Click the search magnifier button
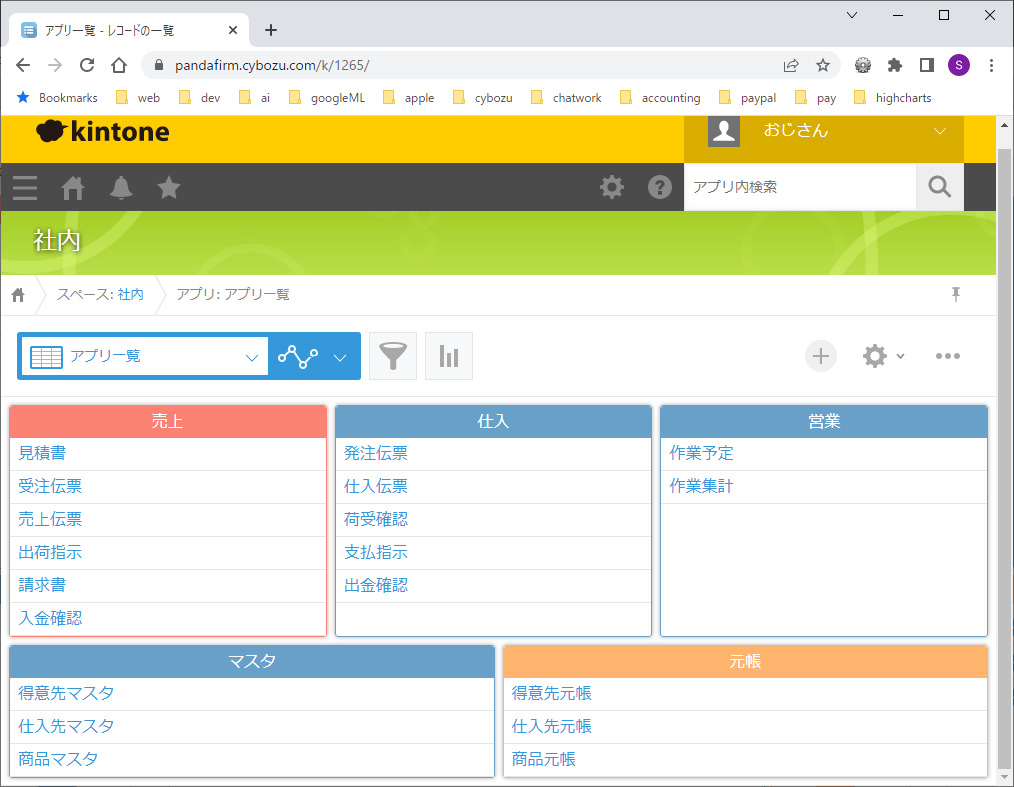The image size is (1014, 787). 940,187
